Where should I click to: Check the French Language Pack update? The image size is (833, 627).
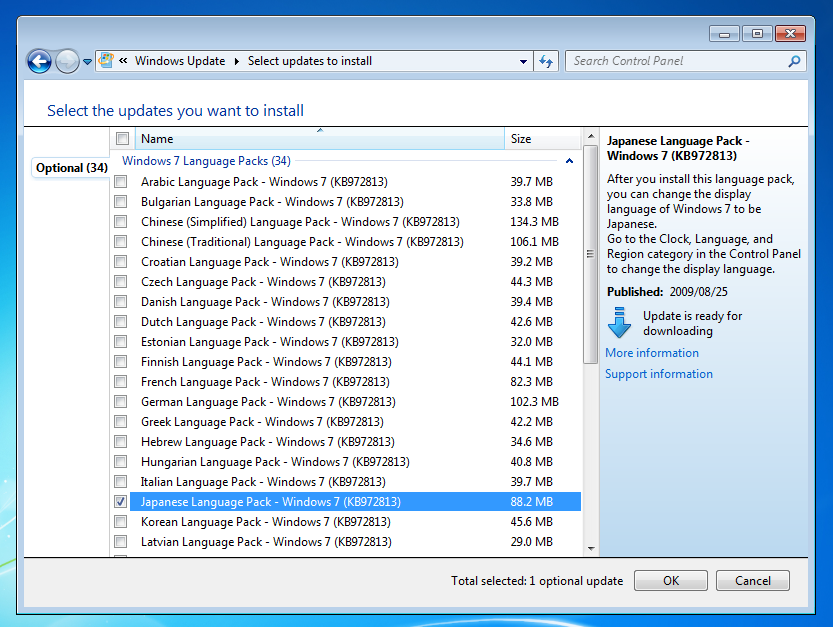pyautogui.click(x=120, y=381)
